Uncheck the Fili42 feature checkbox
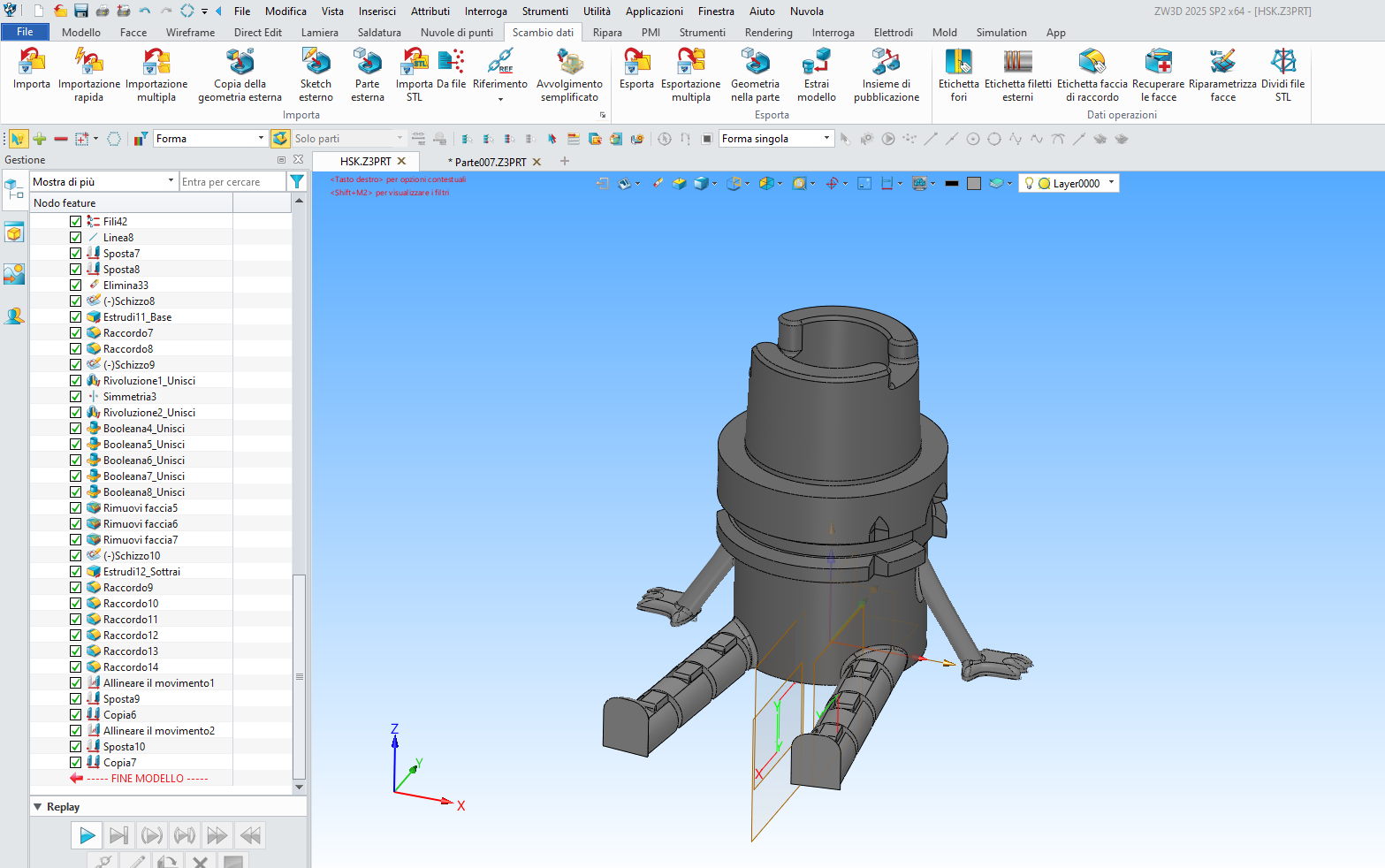This screenshot has height=868, width=1385. [75, 222]
